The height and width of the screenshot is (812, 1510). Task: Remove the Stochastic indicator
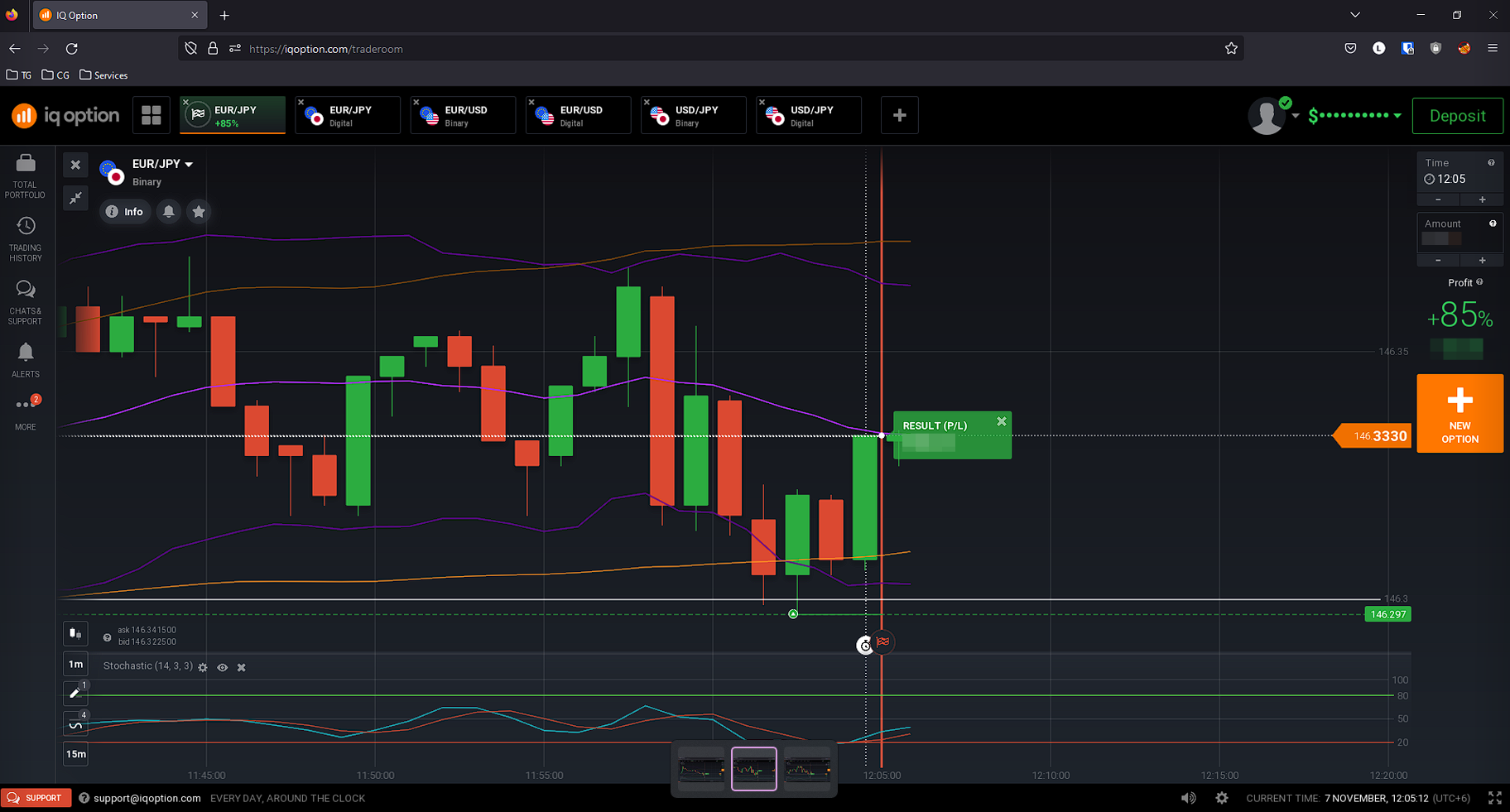click(242, 667)
